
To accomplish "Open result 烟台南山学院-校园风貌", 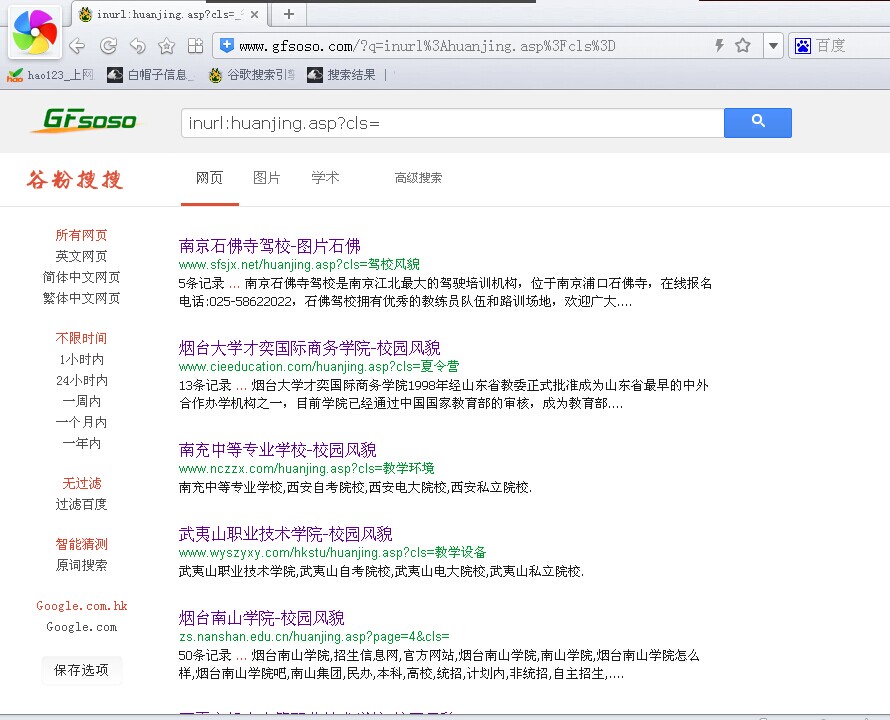I will tap(261, 618).
